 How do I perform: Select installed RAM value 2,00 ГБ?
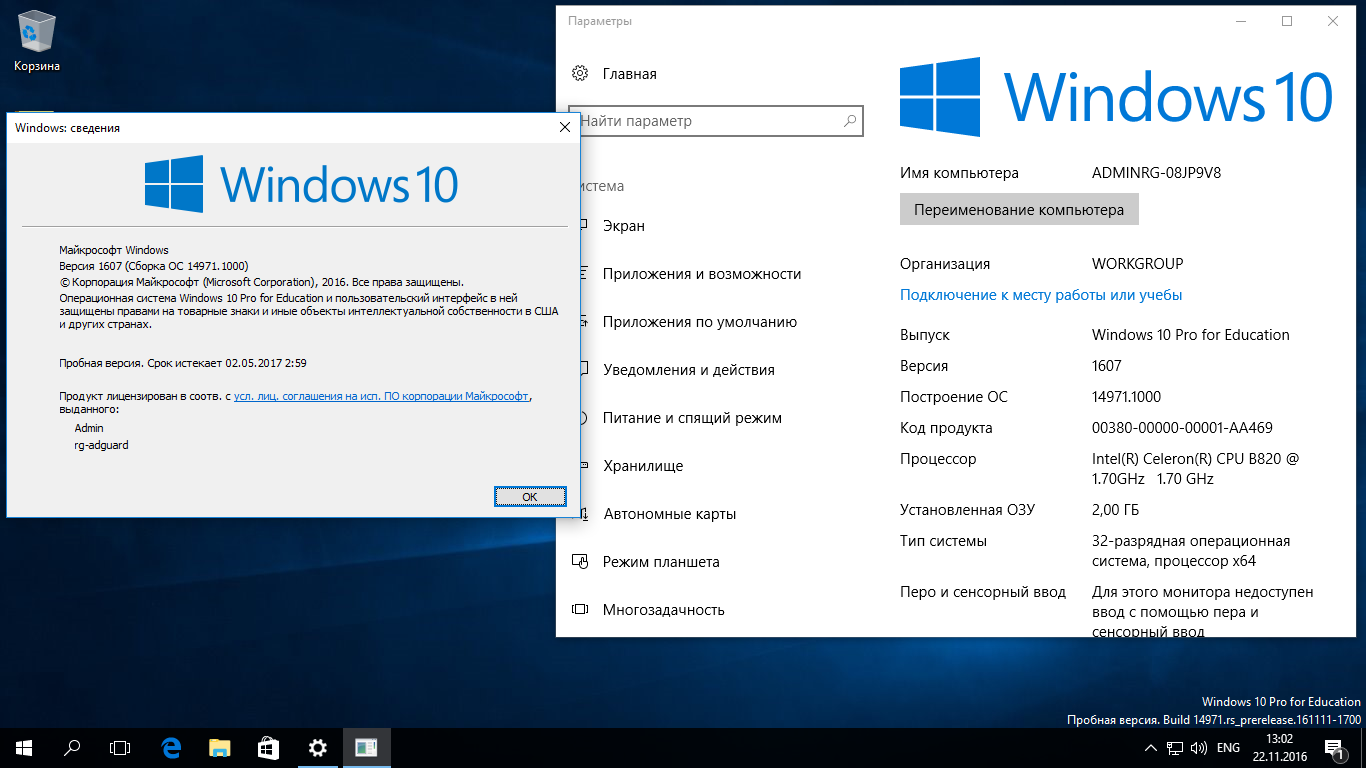point(1115,510)
